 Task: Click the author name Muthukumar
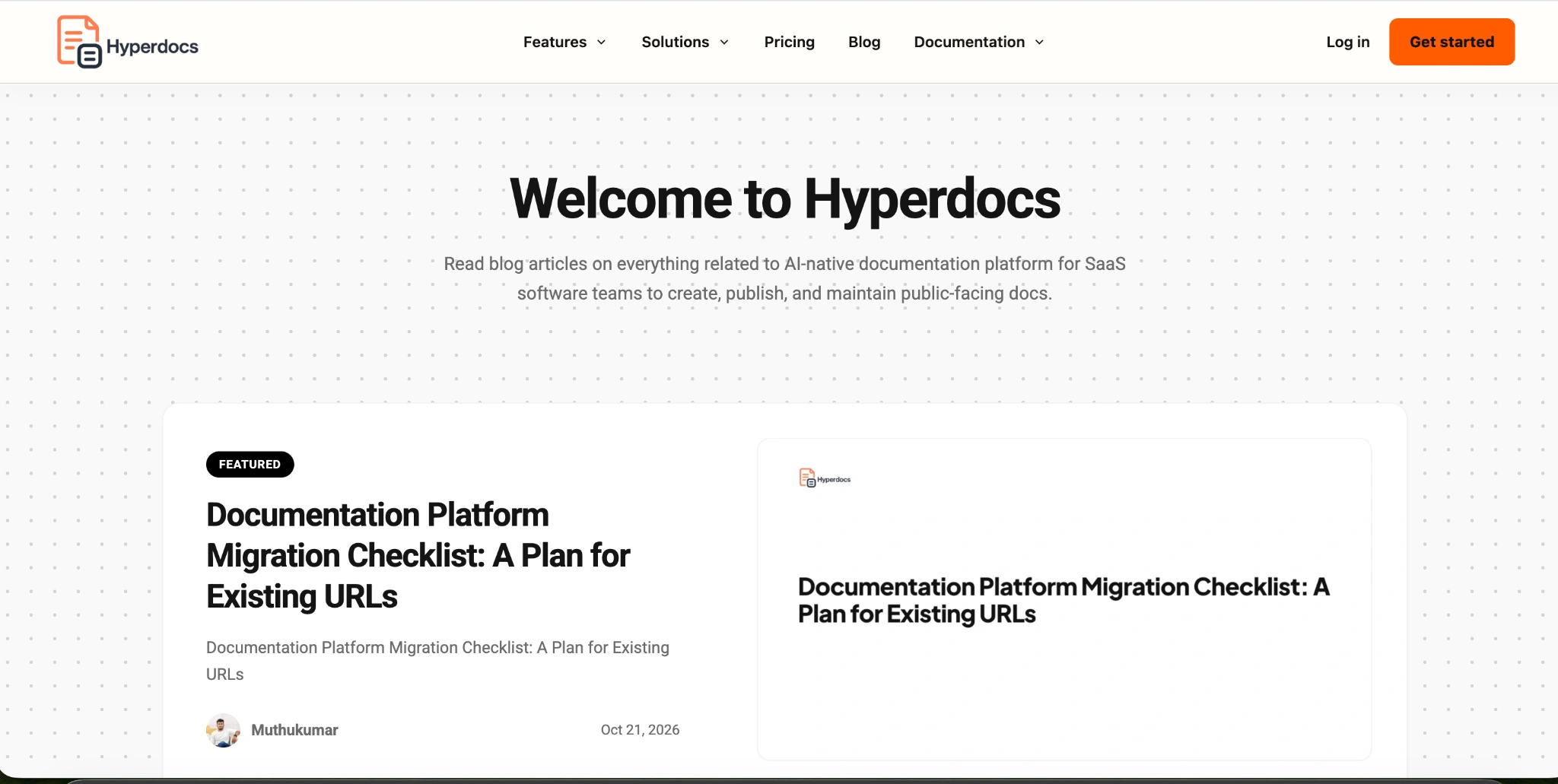click(294, 730)
